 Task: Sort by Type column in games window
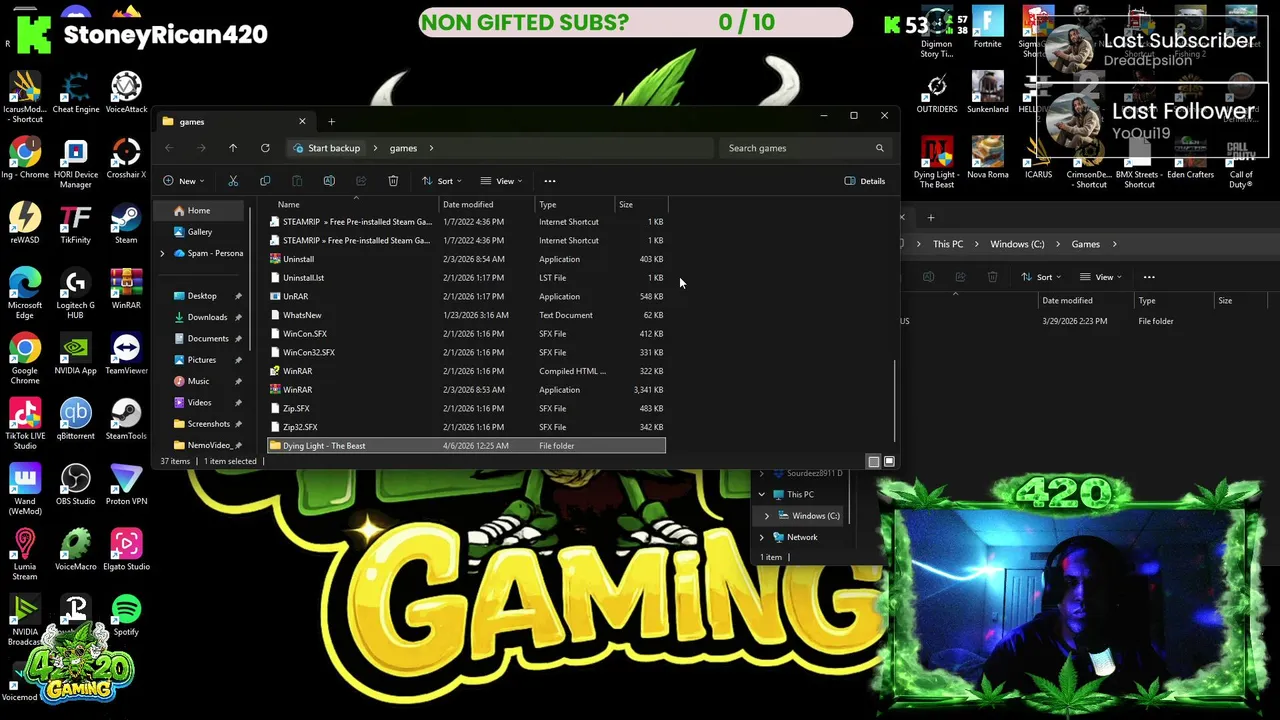[575, 204]
